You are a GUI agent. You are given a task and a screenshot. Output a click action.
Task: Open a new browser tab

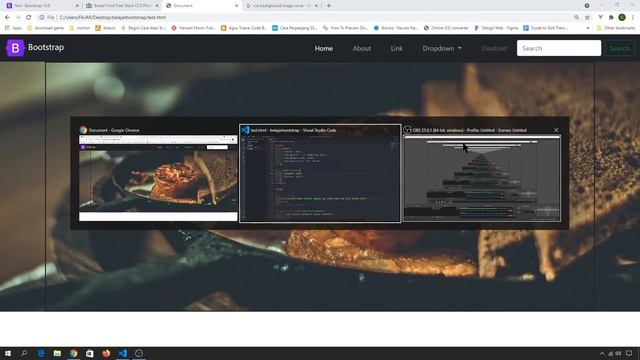329,6
